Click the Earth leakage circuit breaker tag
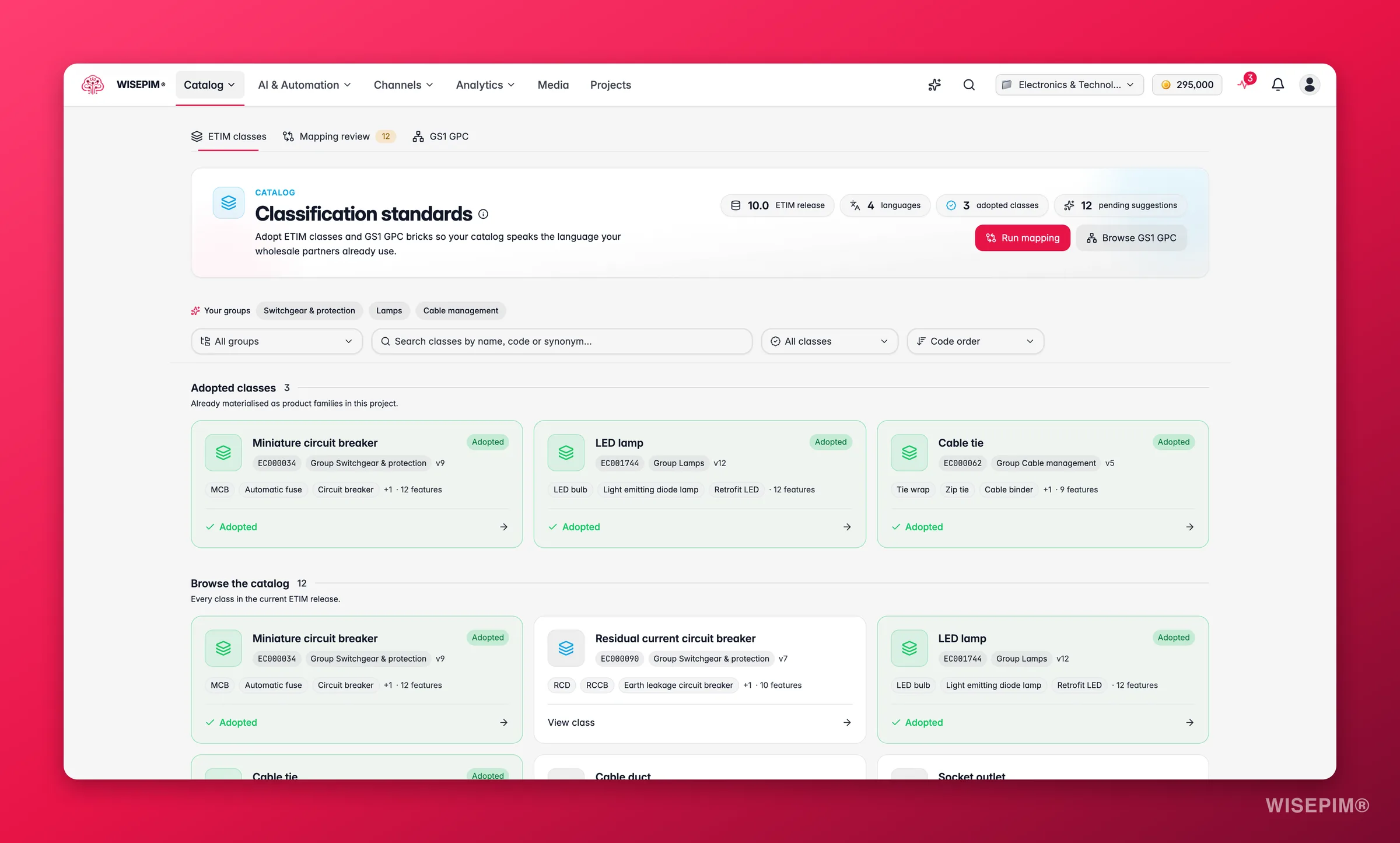 [x=678, y=685]
